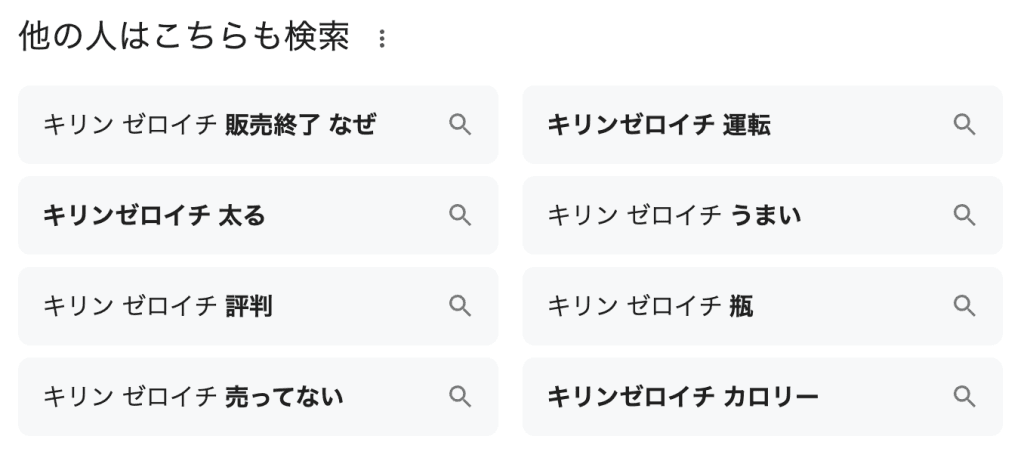Click the magnifier icon beside 評判 suggestion
Viewport: 1024px width, 458px height.
click(x=460, y=306)
